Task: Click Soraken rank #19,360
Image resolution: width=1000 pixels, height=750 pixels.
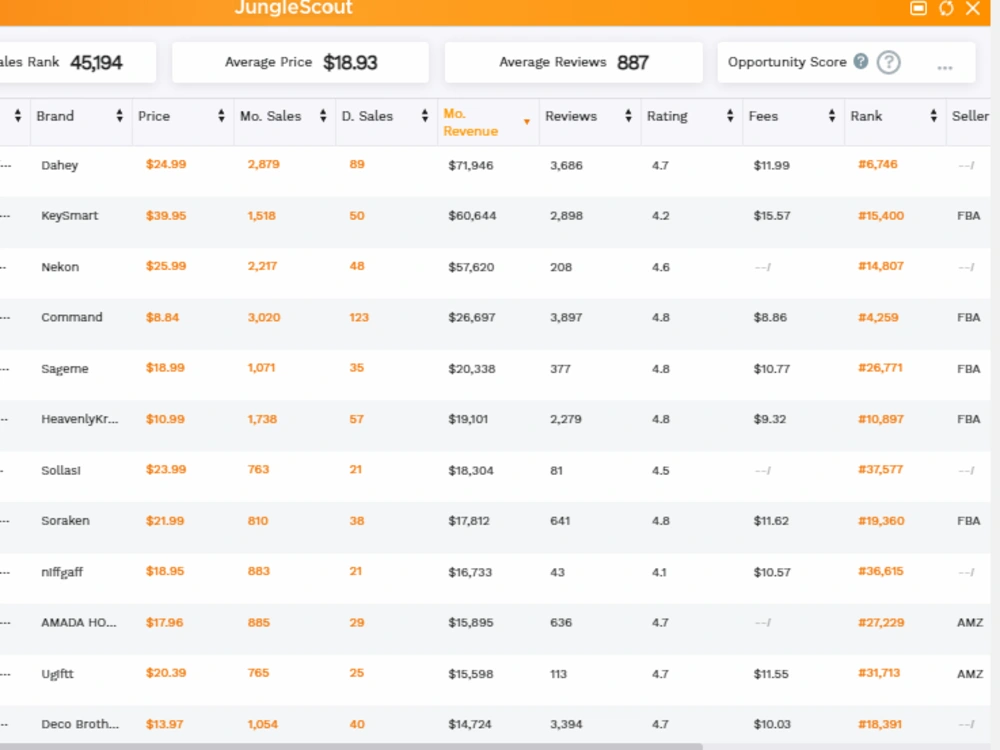Action: [881, 520]
